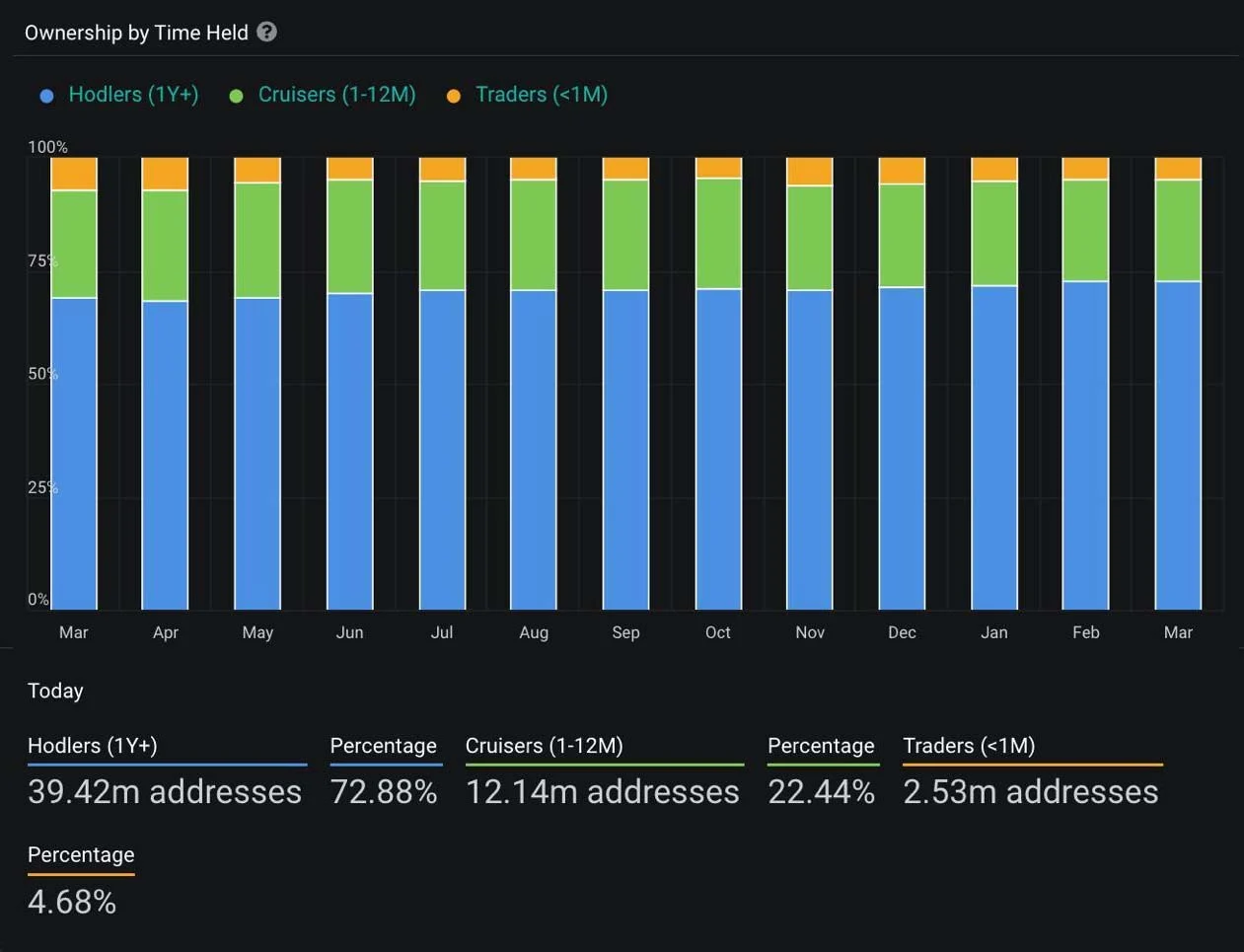Click the blue Hodlers legend dot

46,96
